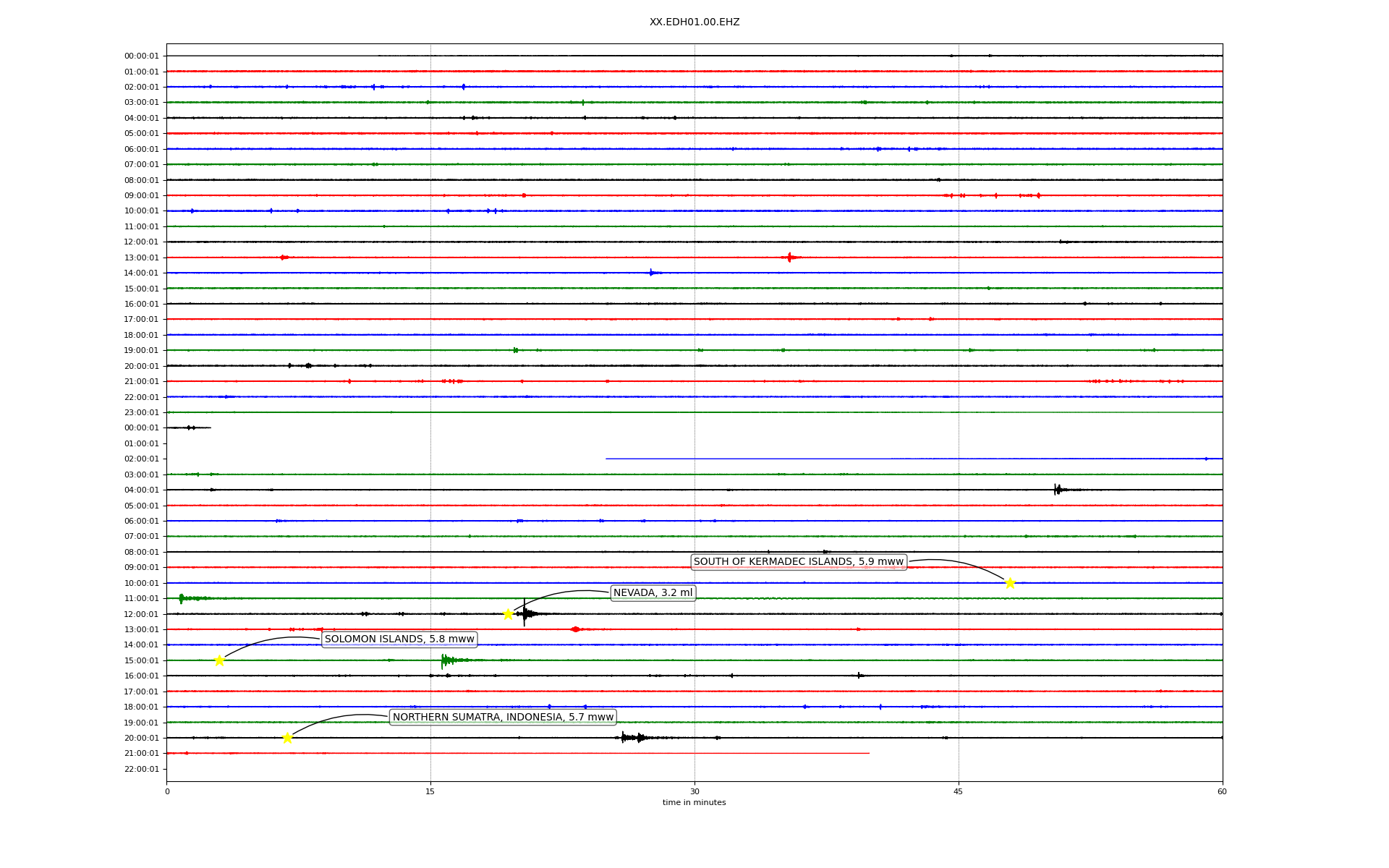Click the yellow star for Northern Sumatra event
The height and width of the screenshot is (868, 1389).
point(287,738)
